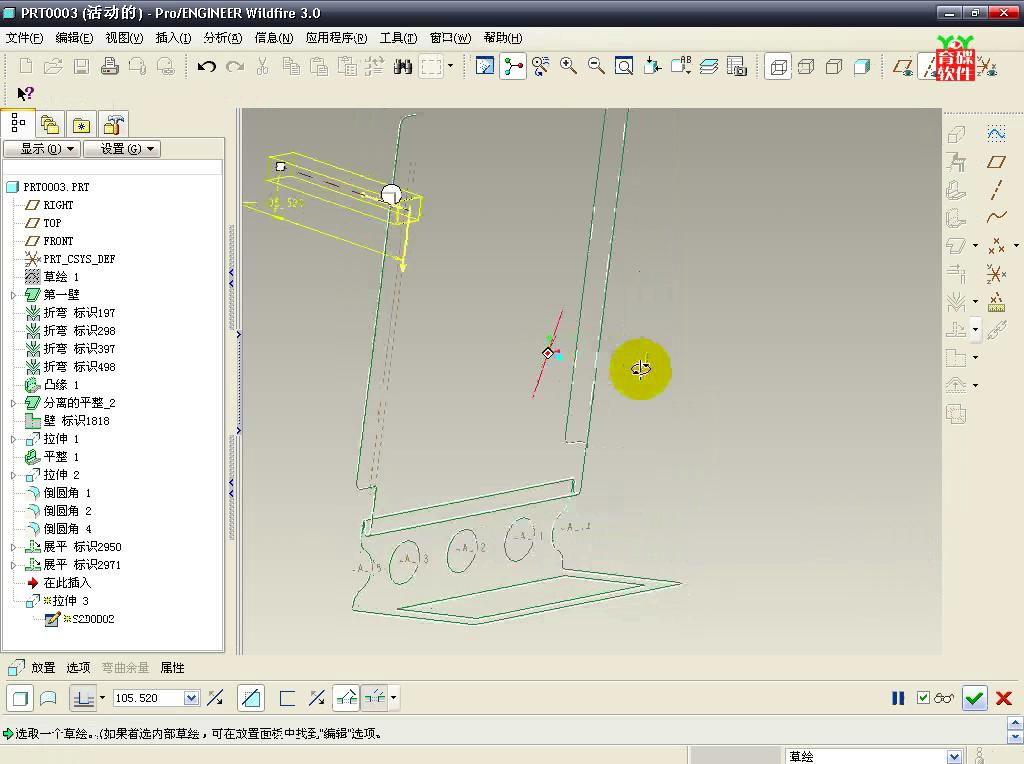Image resolution: width=1024 pixels, height=764 pixels.
Task: Select the datum curve tool
Action: click(x=996, y=217)
